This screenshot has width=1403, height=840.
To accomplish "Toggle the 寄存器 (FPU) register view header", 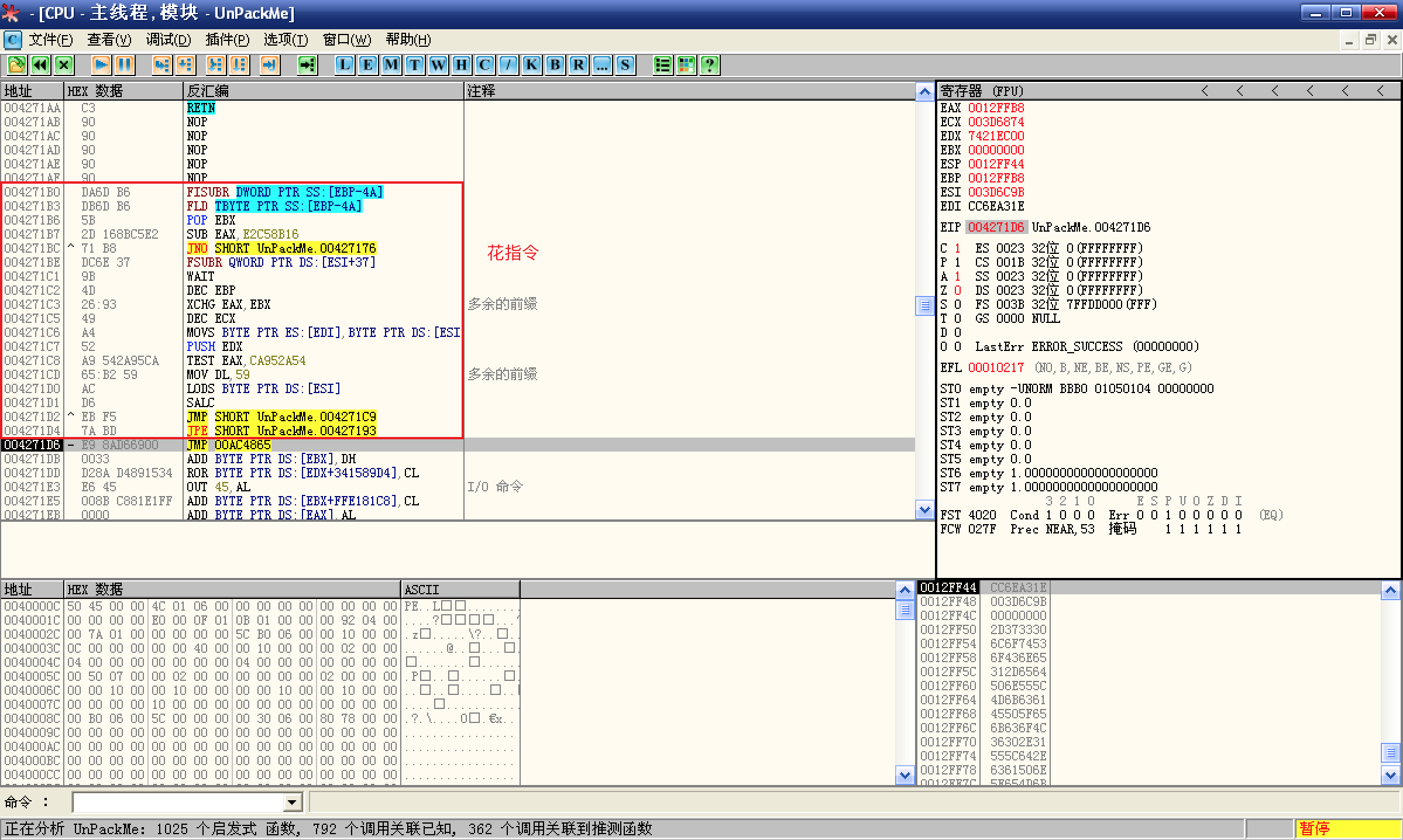I will click(983, 91).
